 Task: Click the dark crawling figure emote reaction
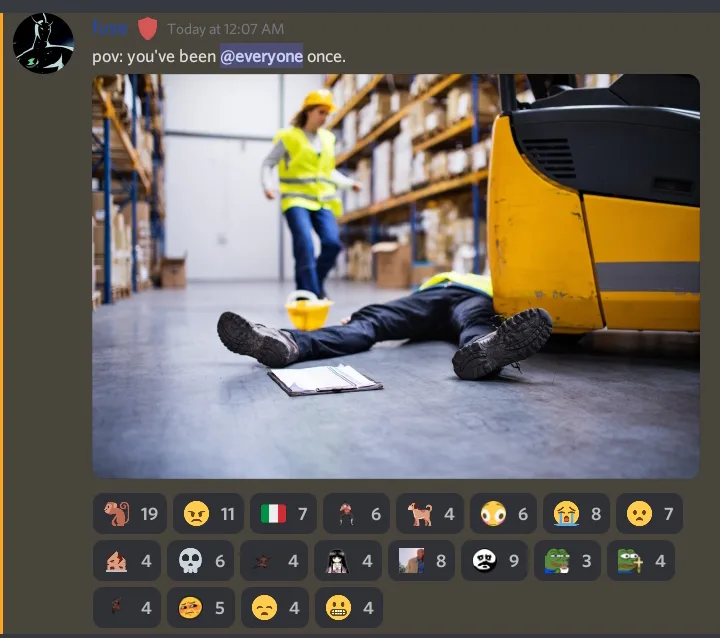[x=274, y=560]
